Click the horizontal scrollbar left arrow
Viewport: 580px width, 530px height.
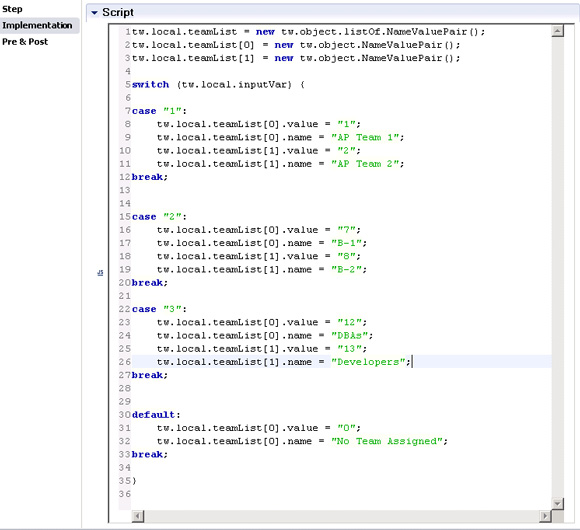[138, 516]
